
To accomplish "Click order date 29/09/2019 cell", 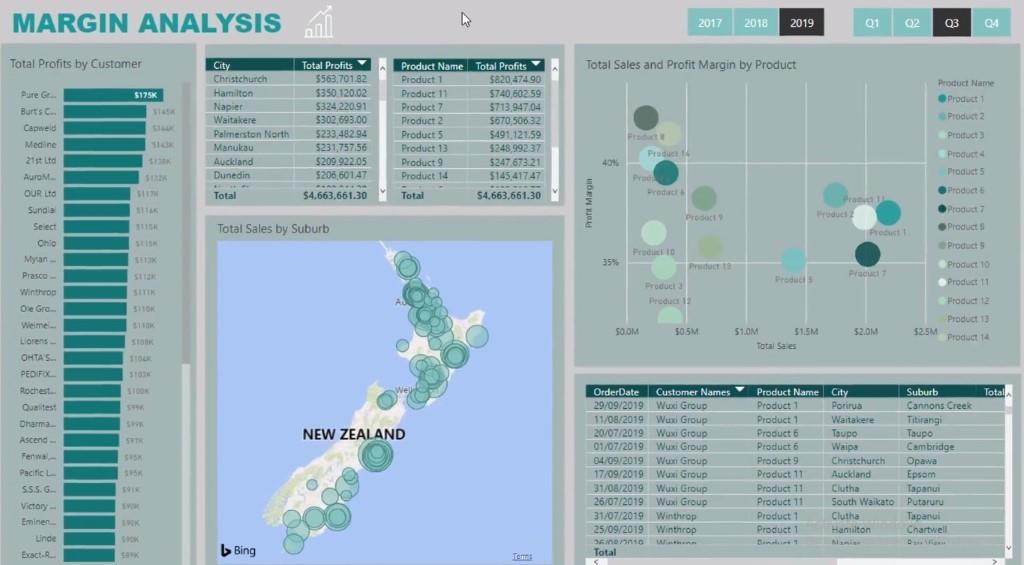I will pyautogui.click(x=618, y=406).
